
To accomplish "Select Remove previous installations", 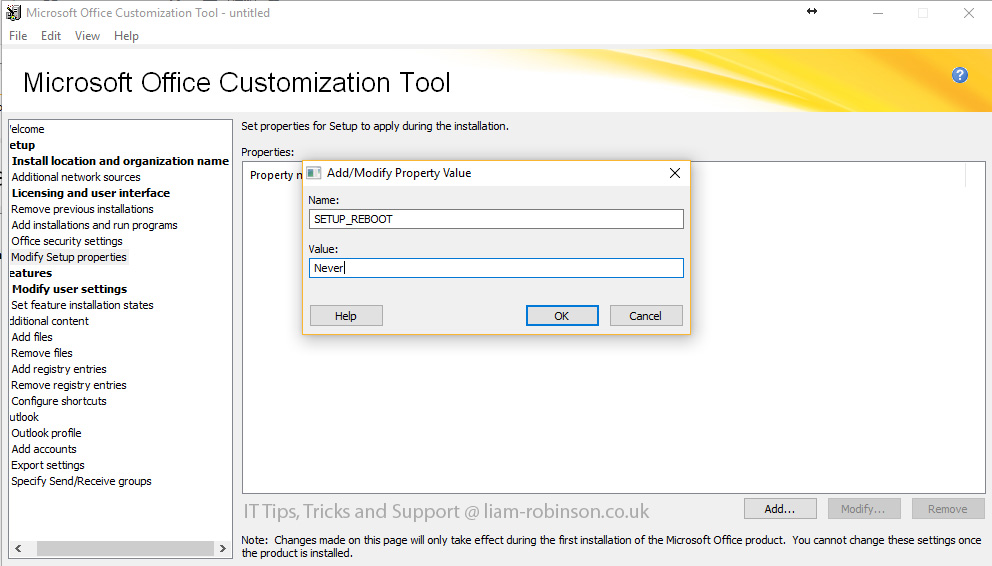I will coord(82,209).
